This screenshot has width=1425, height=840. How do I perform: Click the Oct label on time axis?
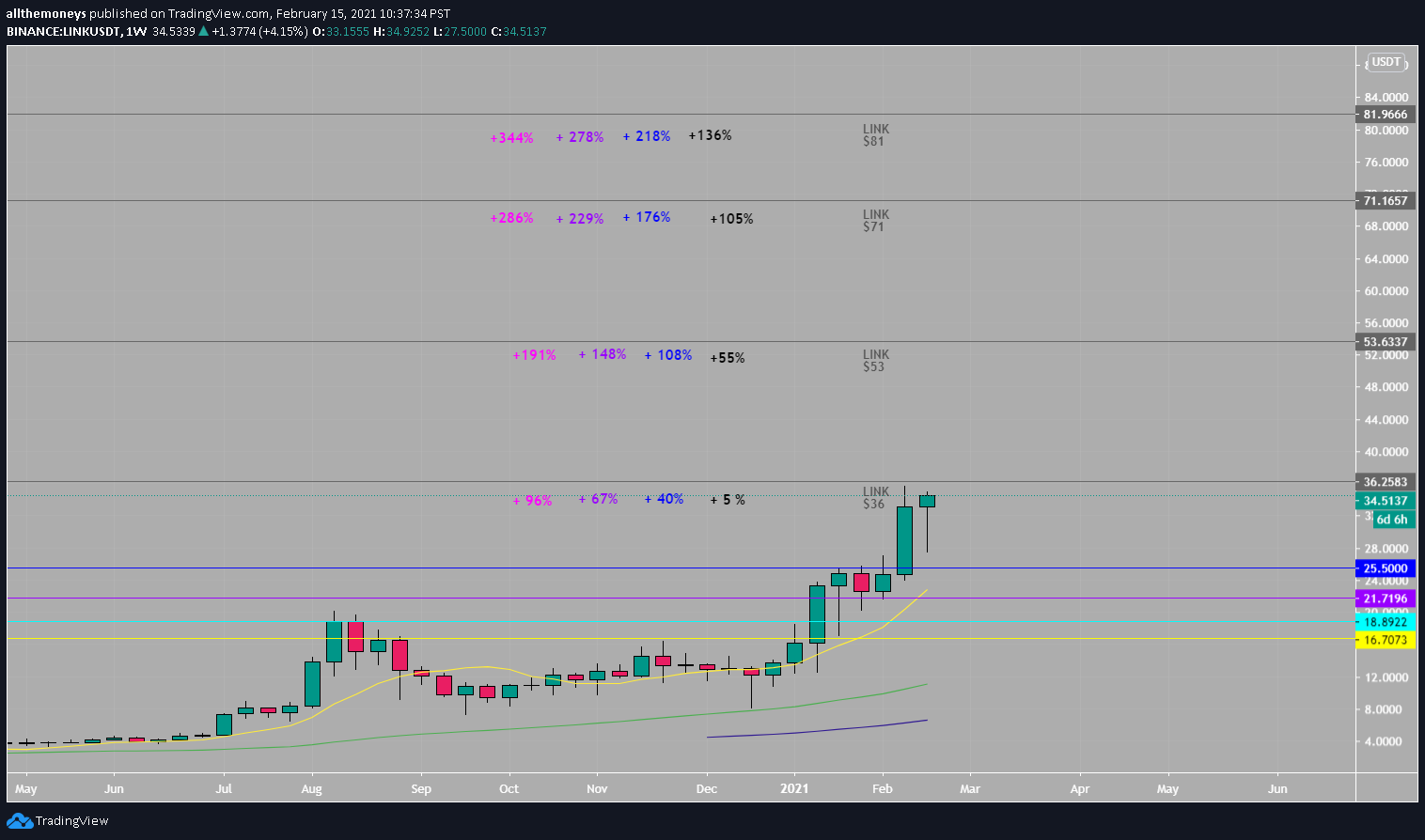[509, 788]
